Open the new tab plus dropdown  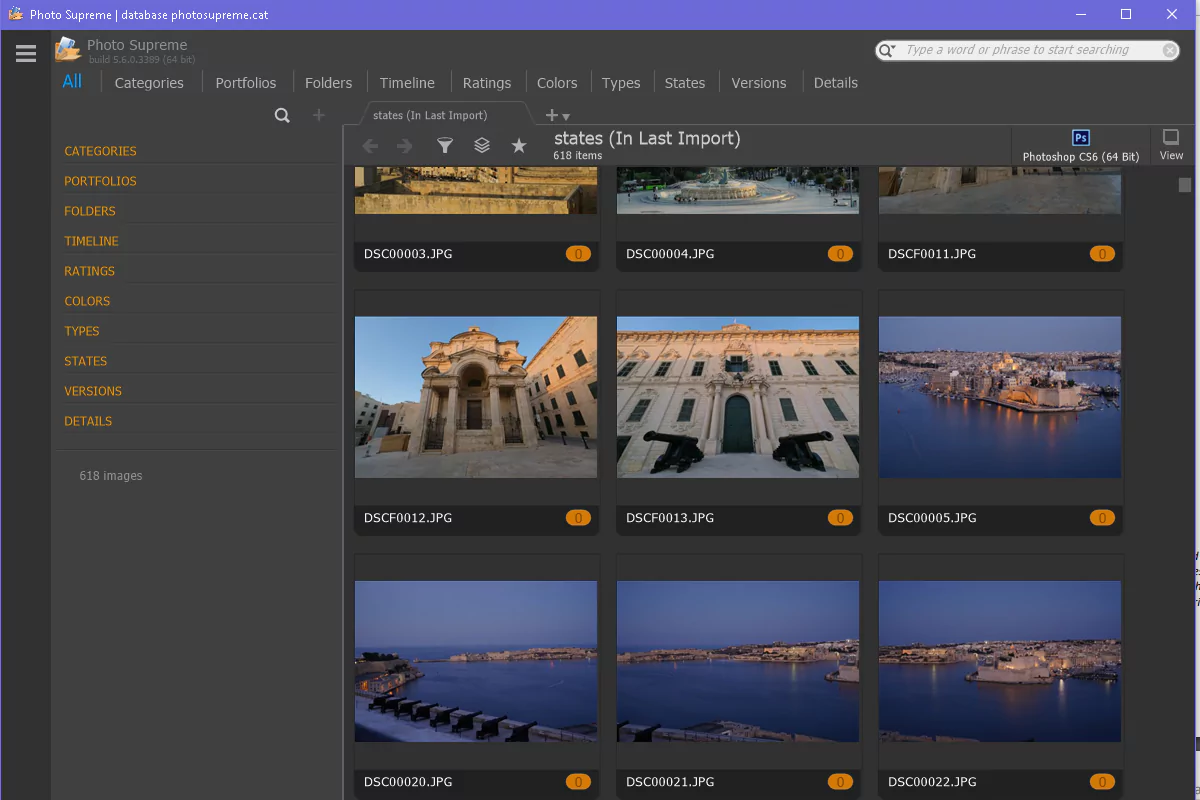click(x=557, y=116)
